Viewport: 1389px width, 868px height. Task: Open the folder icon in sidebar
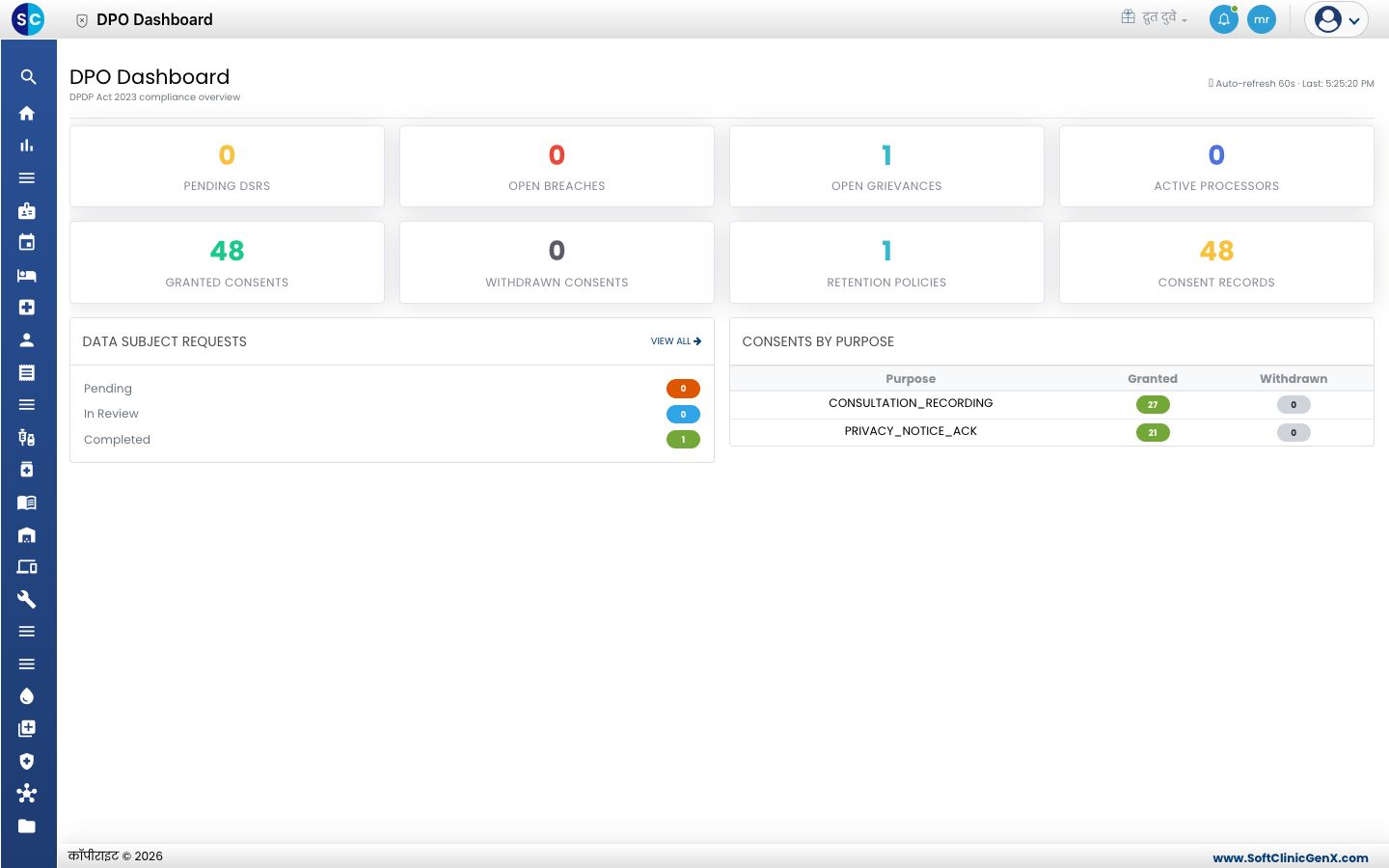pyautogui.click(x=27, y=826)
